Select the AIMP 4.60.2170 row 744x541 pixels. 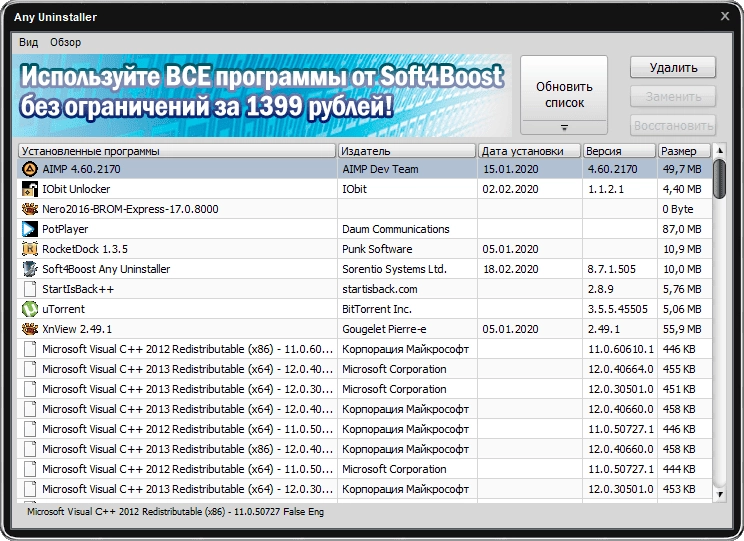364,169
